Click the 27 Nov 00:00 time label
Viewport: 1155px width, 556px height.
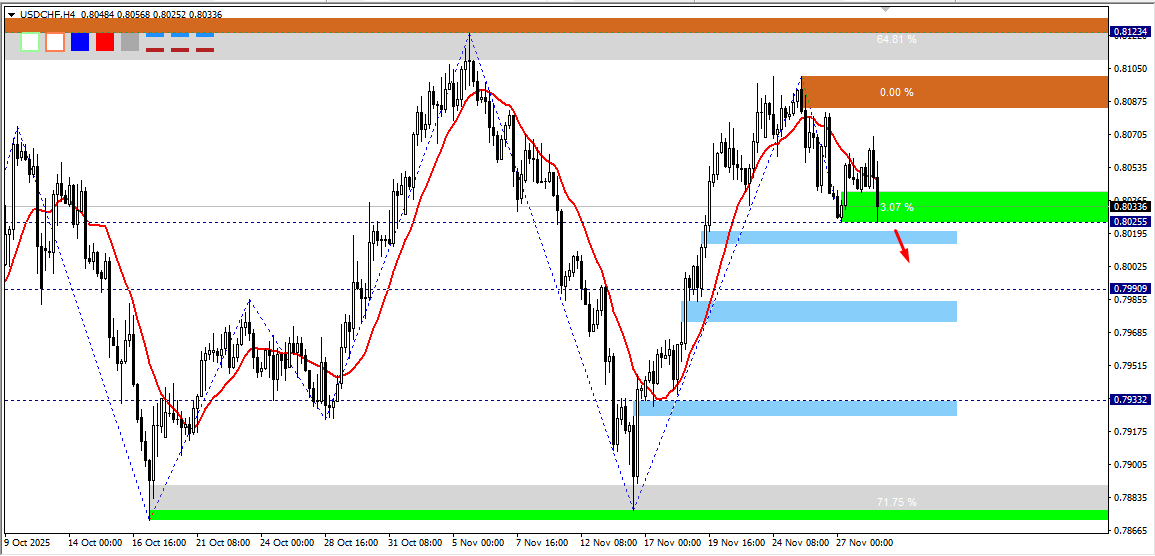pos(865,543)
